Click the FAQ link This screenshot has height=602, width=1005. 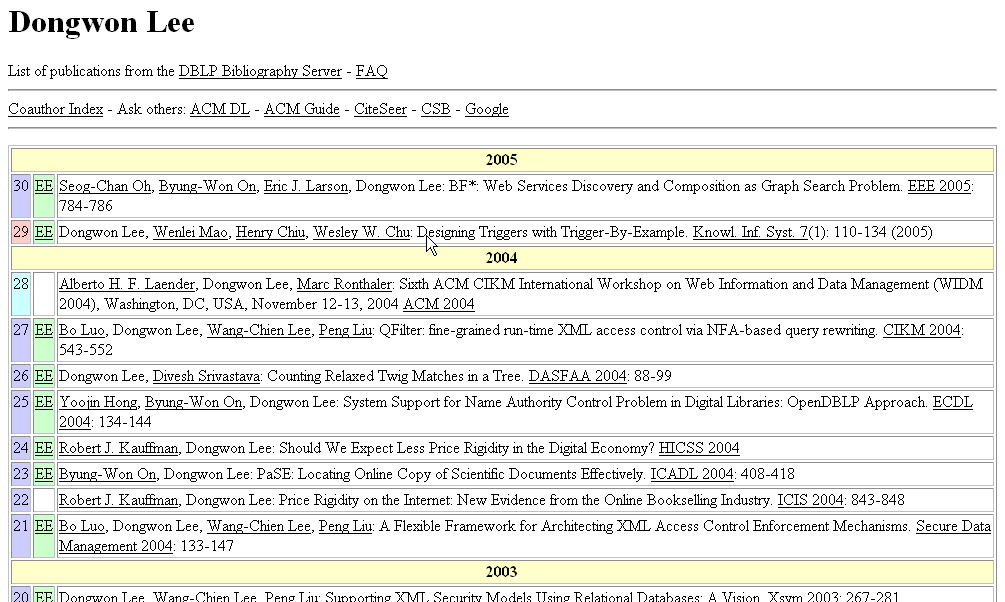click(x=371, y=71)
